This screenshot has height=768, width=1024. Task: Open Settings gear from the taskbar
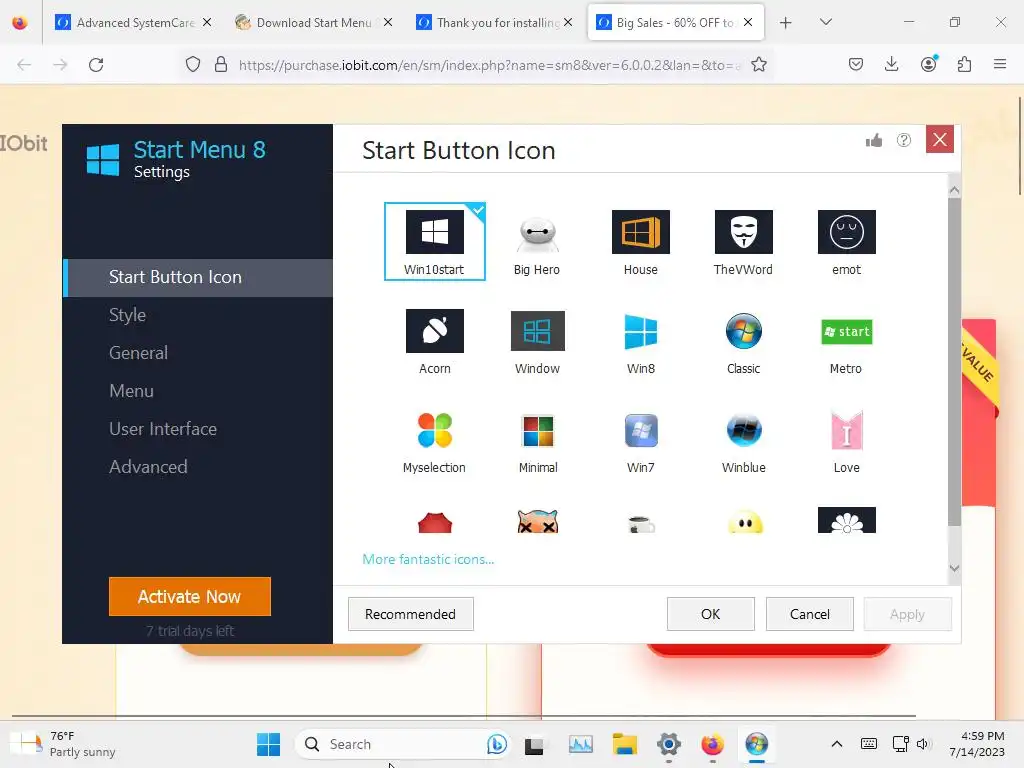tap(669, 744)
